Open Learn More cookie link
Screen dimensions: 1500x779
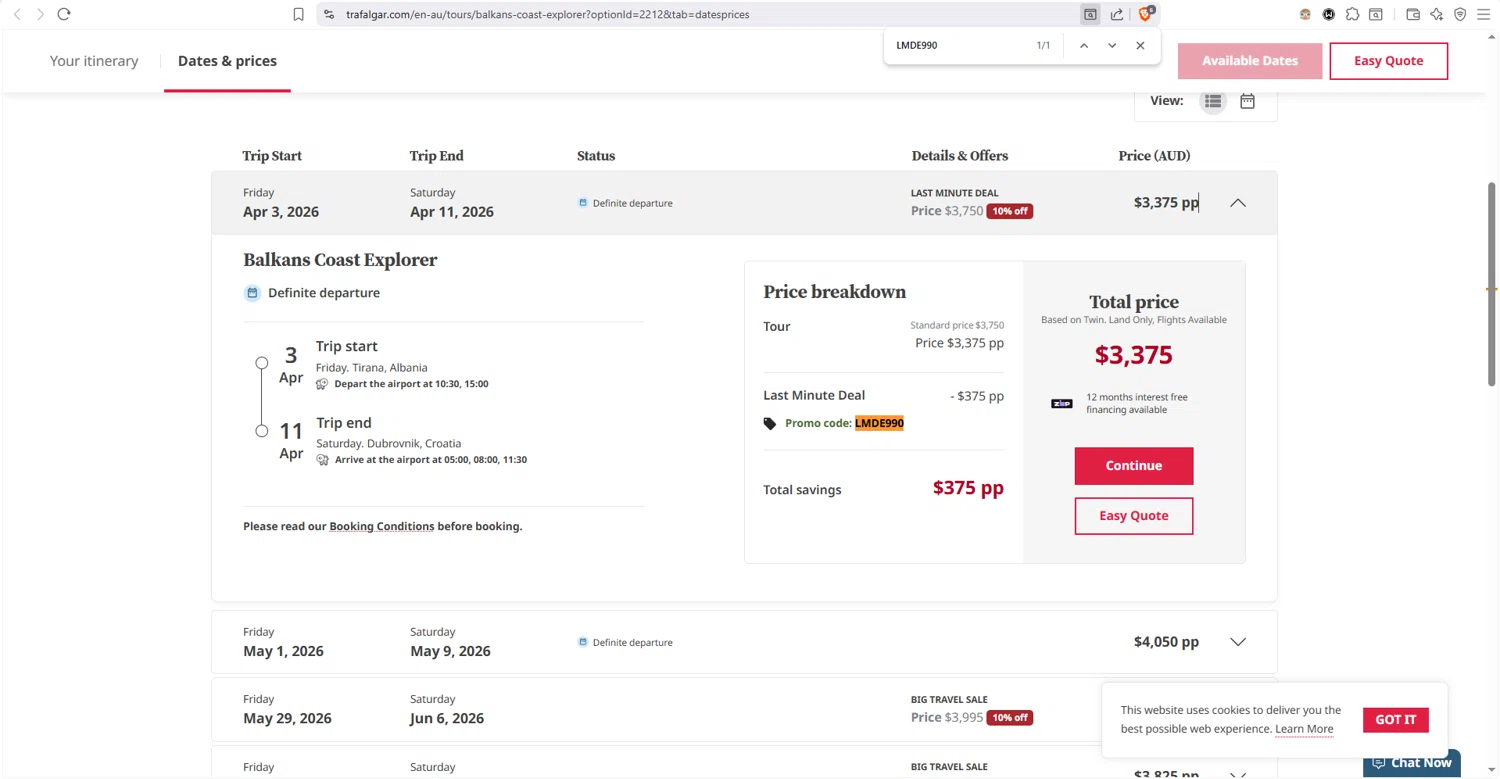(1304, 729)
